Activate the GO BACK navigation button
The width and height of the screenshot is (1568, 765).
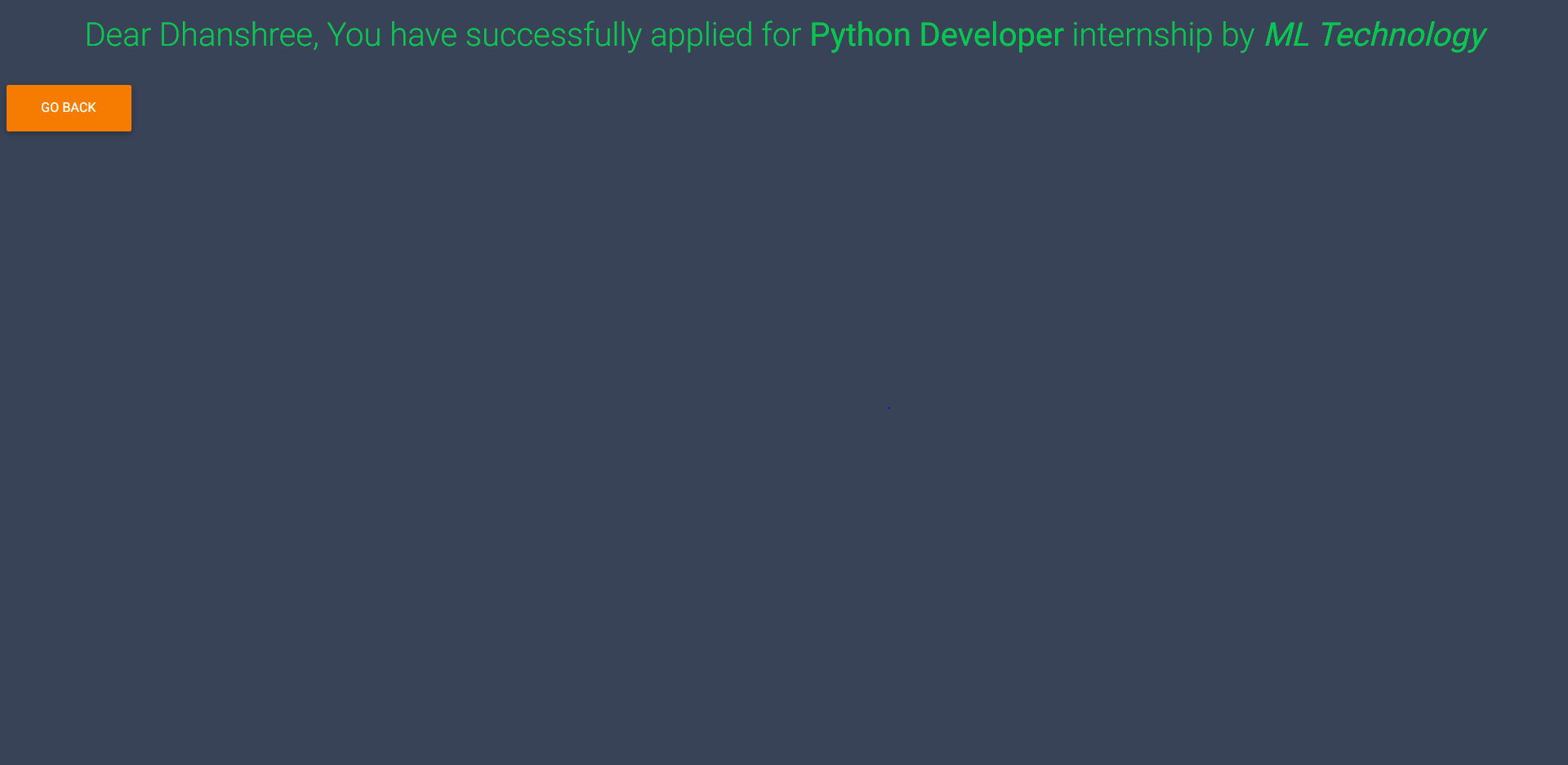coord(69,107)
